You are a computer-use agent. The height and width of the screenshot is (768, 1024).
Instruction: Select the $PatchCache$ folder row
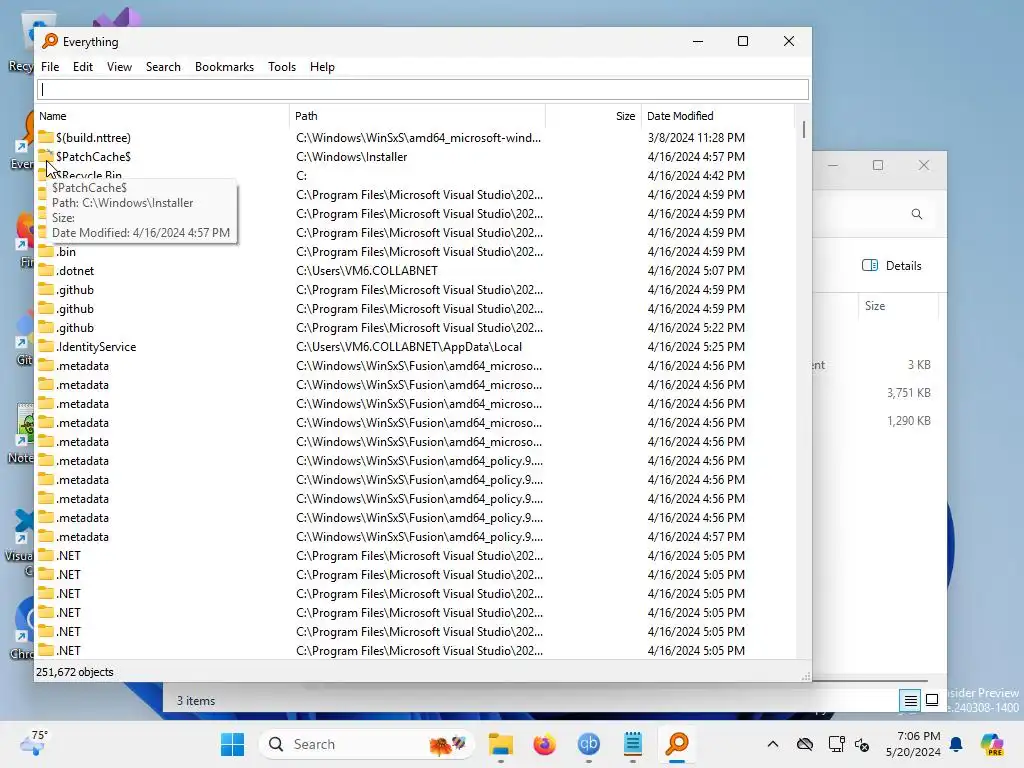(x=416, y=157)
